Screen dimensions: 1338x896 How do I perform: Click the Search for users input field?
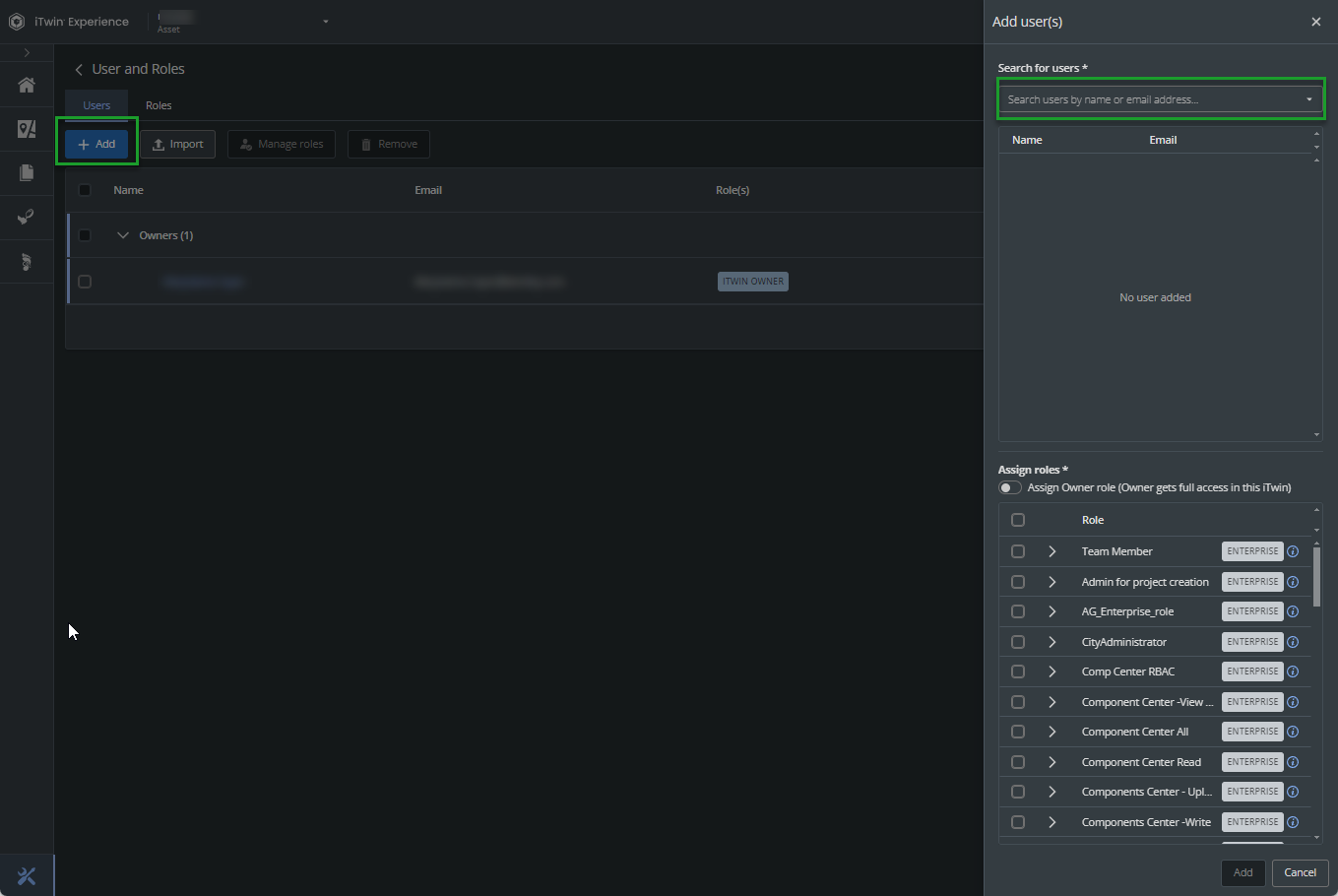click(1150, 99)
